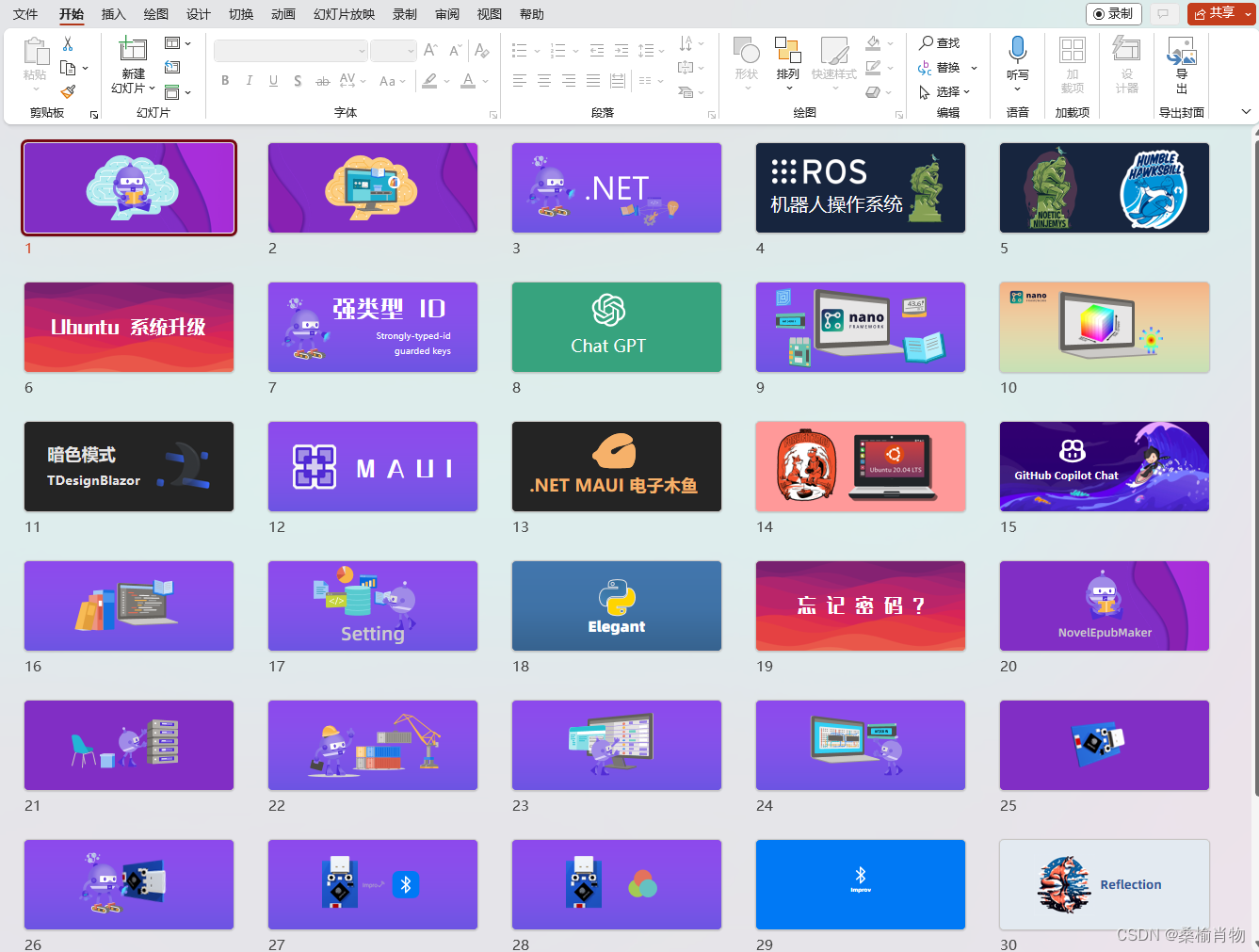Open the Slide Show (幻灯片放映) tab
This screenshot has height=952, width=1259.
click(x=344, y=14)
